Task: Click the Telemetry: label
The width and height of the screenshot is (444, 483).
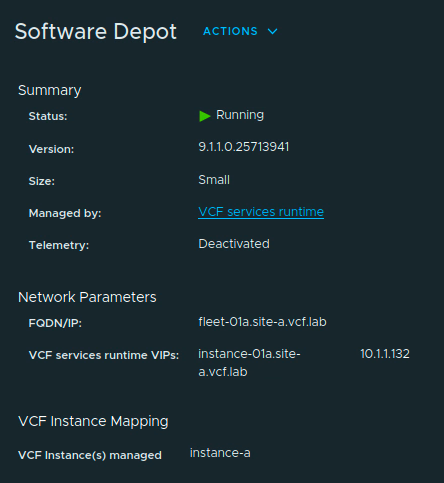Action: click(59, 245)
